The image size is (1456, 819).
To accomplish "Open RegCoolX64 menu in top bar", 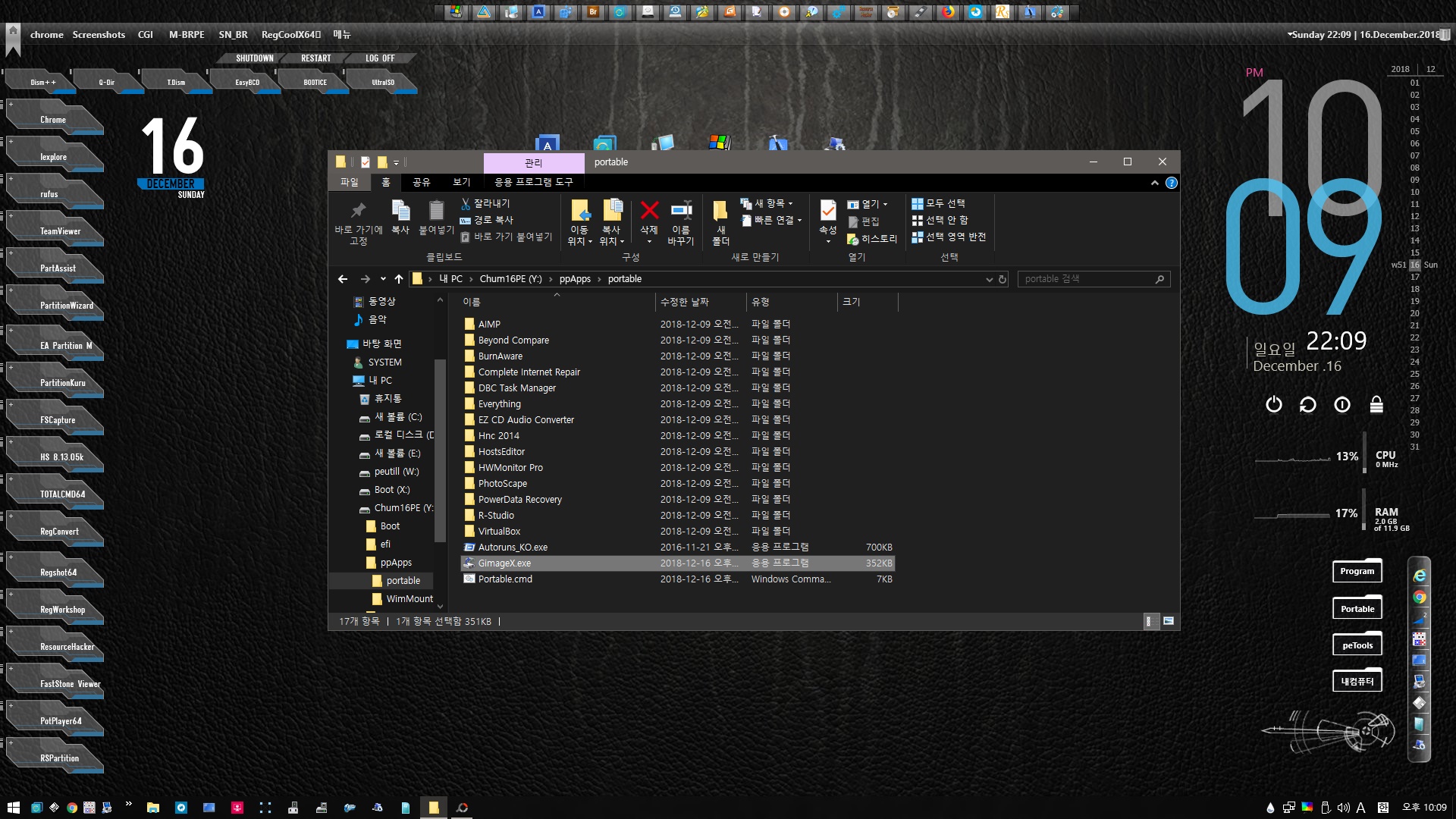I will point(291,34).
